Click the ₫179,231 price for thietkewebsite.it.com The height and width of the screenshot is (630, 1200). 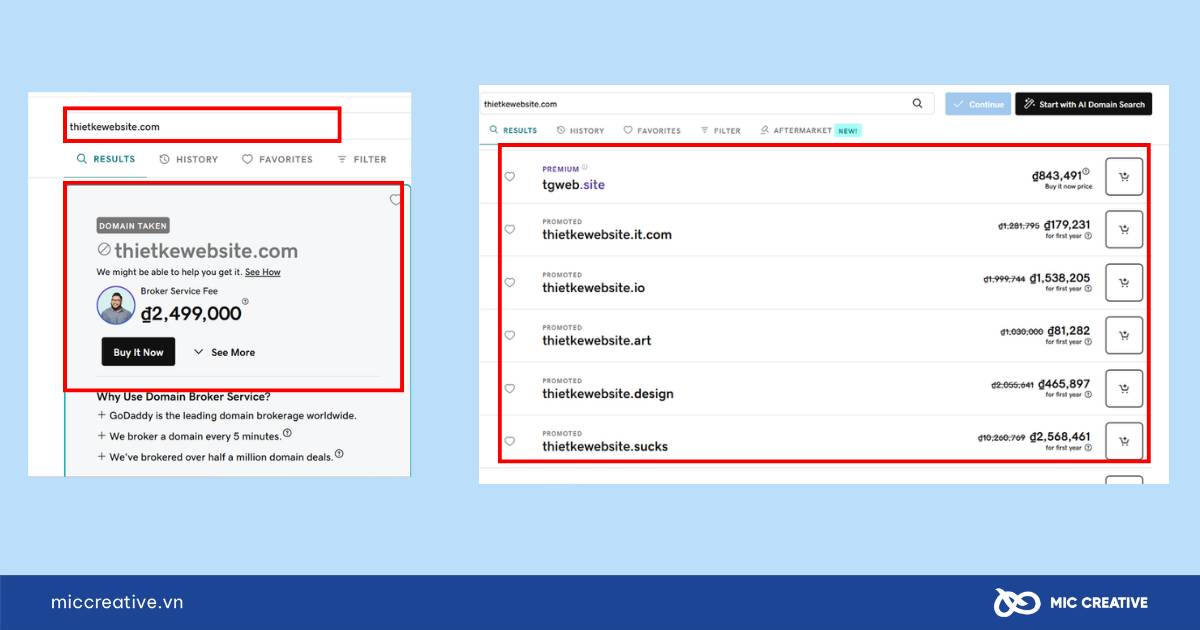click(1067, 225)
